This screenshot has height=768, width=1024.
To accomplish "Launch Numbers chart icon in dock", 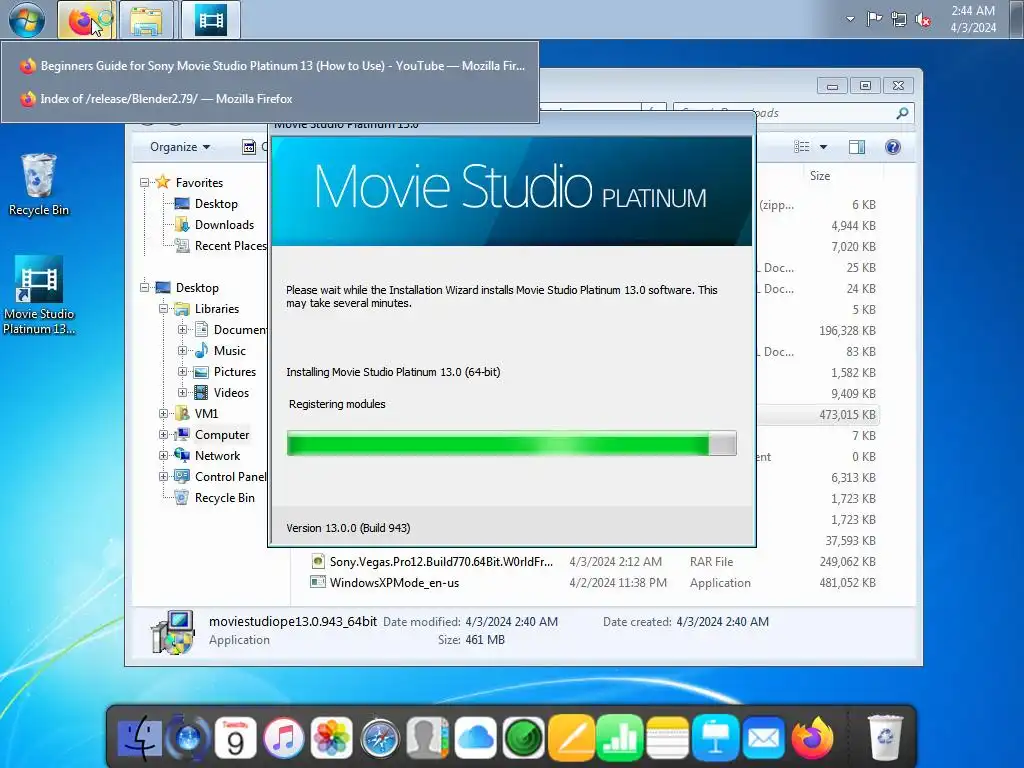I will click(619, 739).
